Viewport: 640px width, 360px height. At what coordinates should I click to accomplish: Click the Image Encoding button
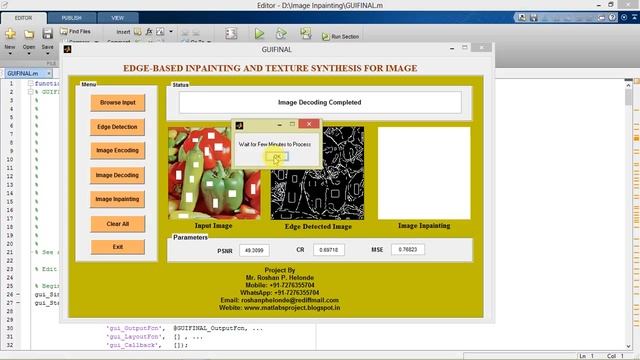118,151
